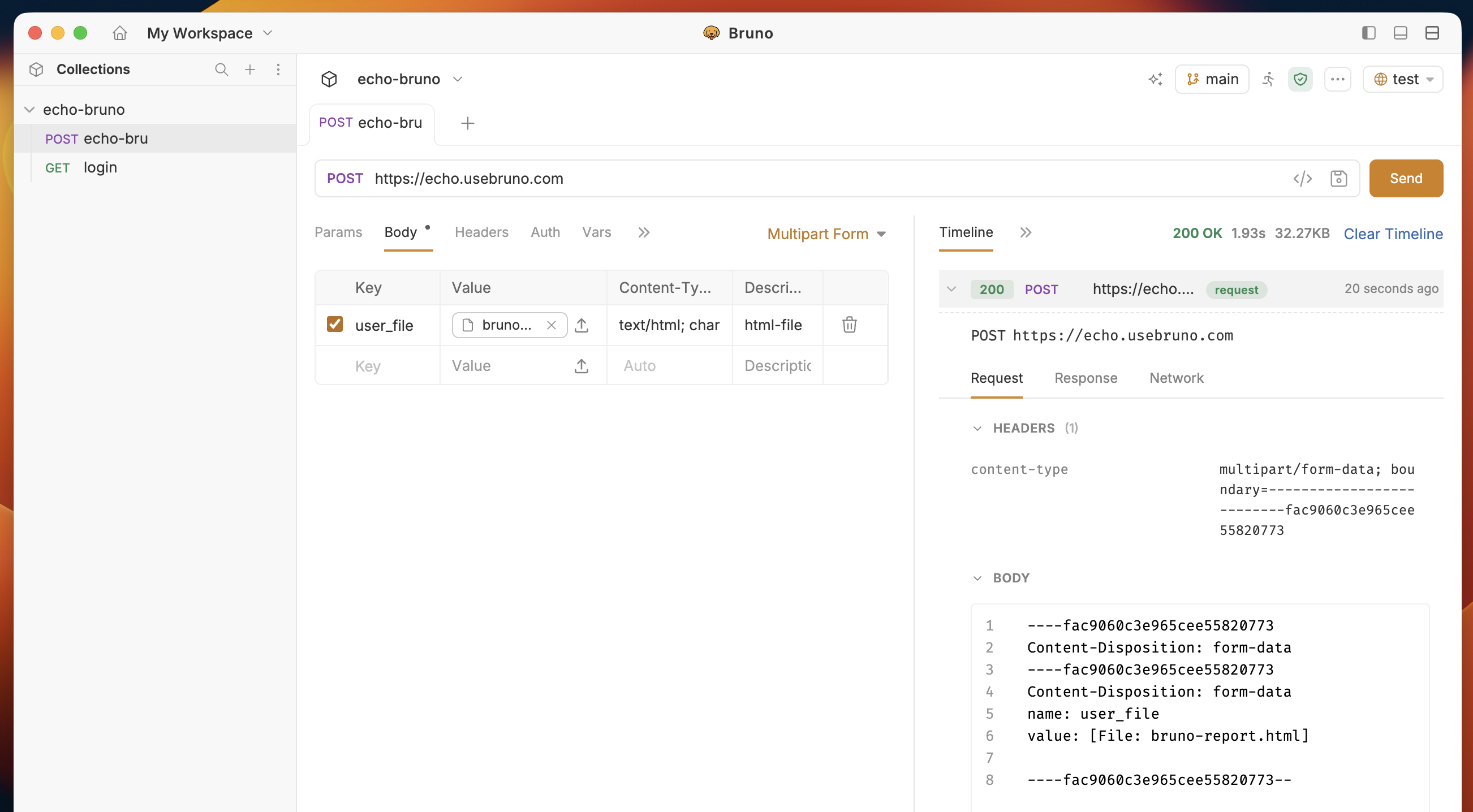1473x812 pixels.
Task: Toggle the bottom panel layout icon
Action: [1401, 33]
